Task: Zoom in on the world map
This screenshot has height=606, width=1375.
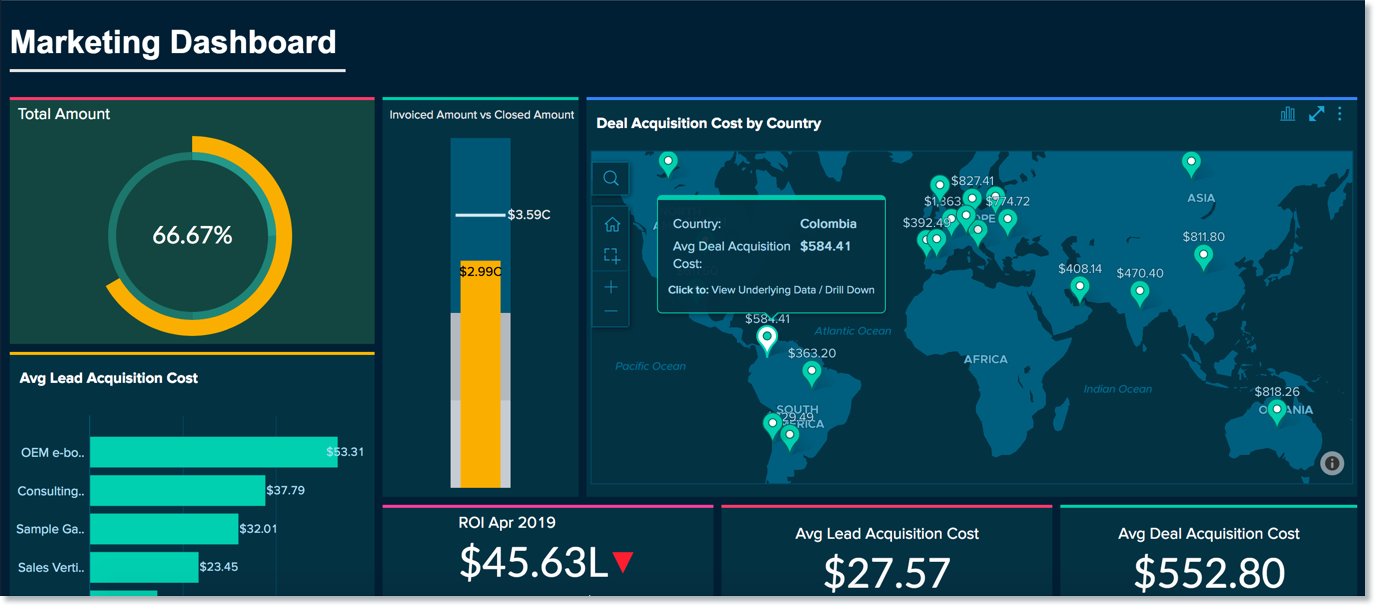Action: 610,287
